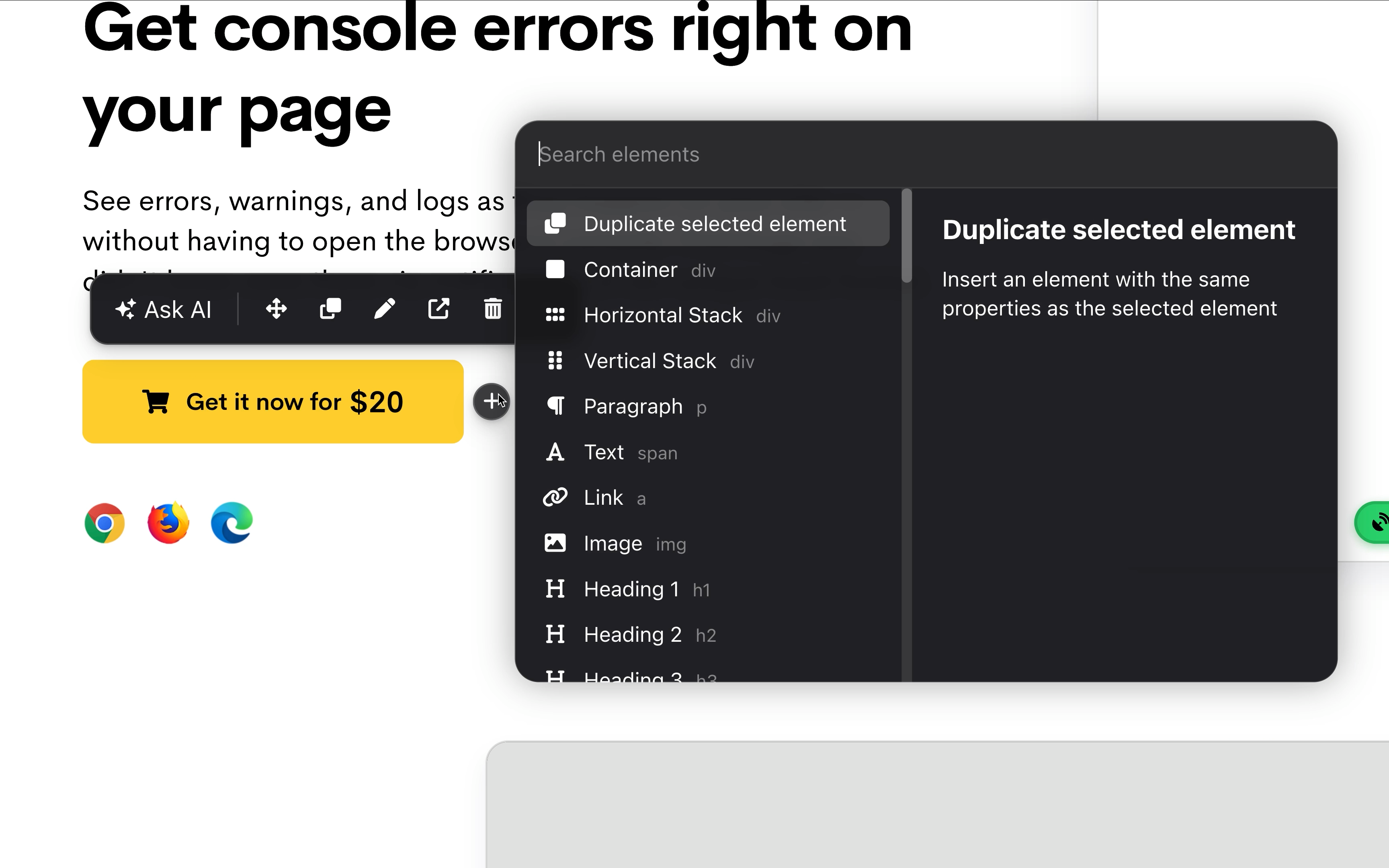Click the Firefox browser icon
Image resolution: width=1389 pixels, height=868 pixels.
[168, 522]
